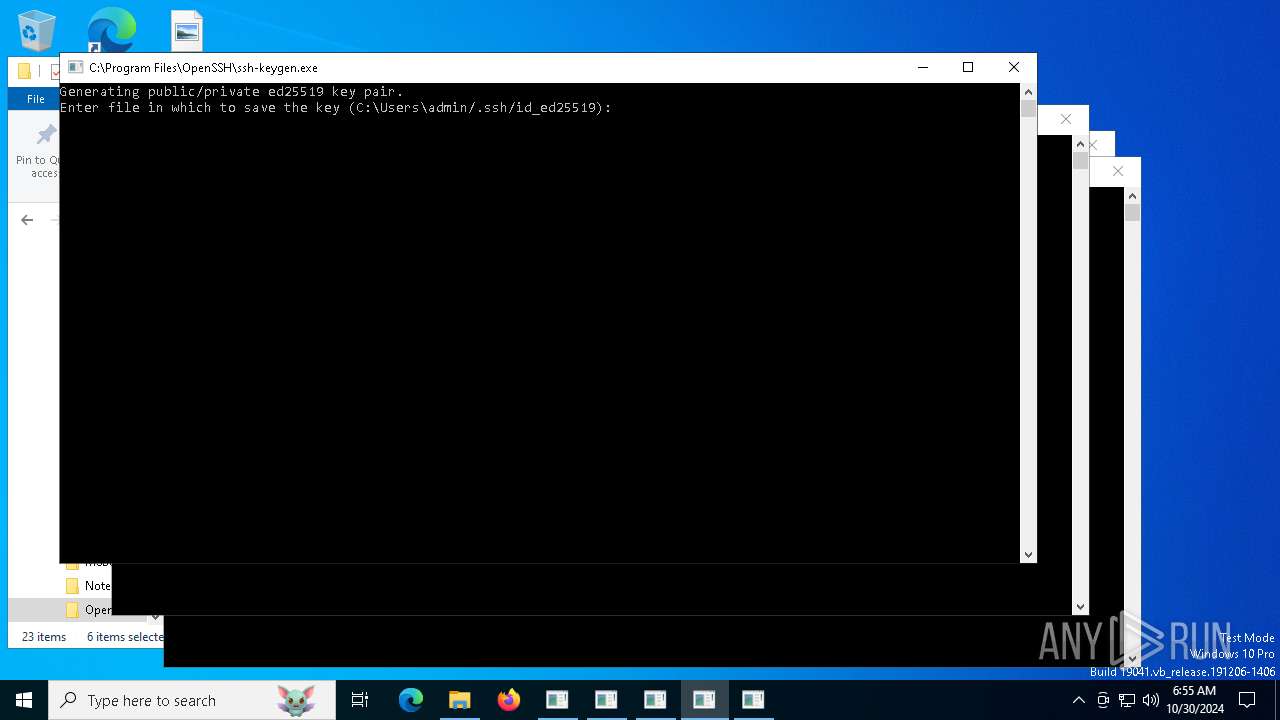Screen dimensions: 1280x720
Task: Show hidden system tray icons
Action: [1078, 700]
